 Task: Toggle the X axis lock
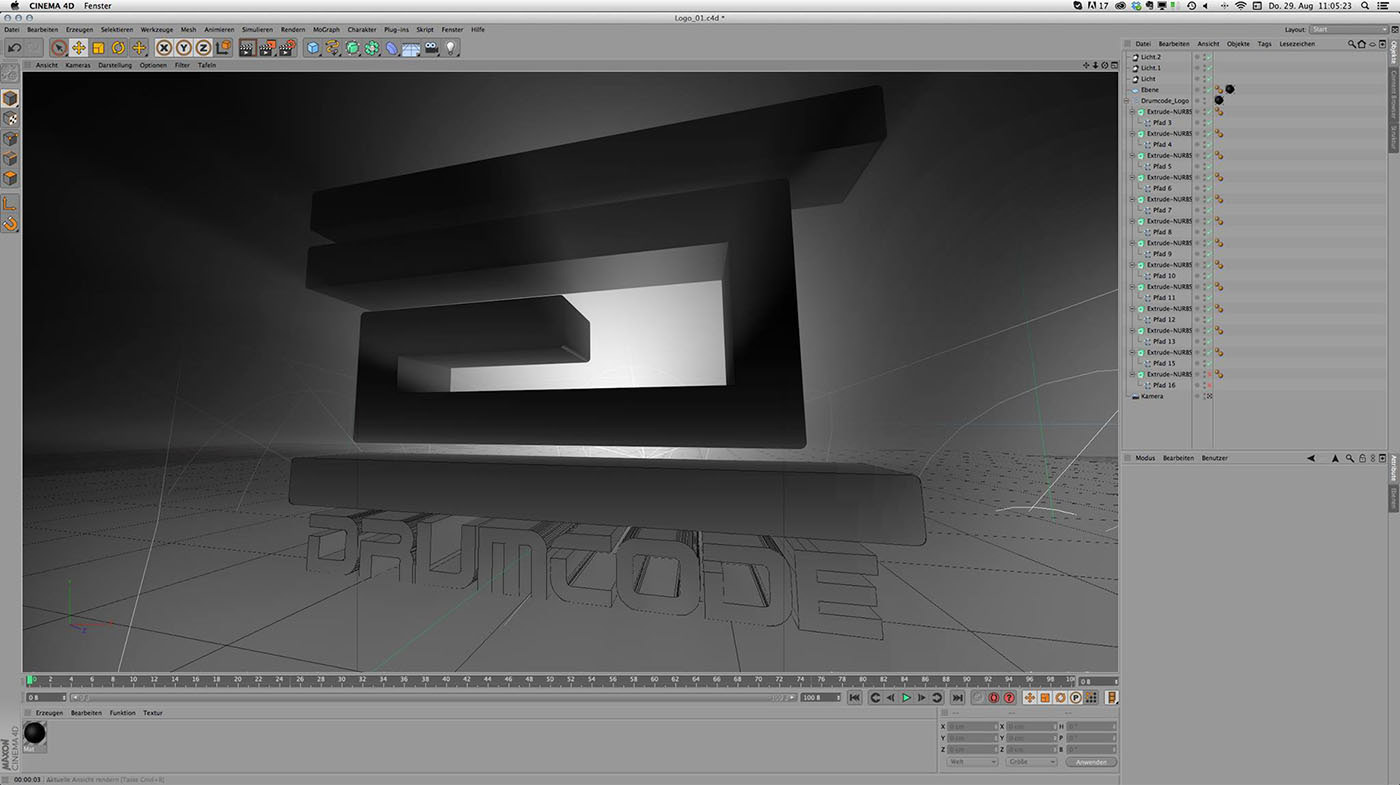click(165, 47)
